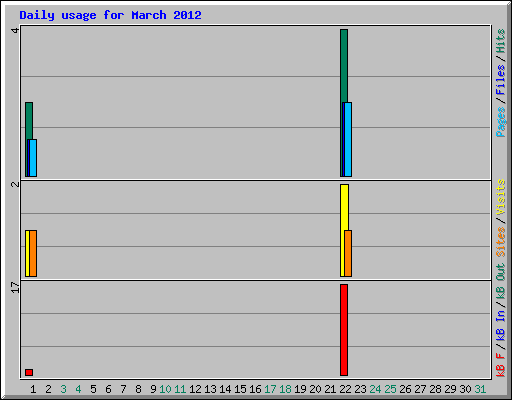
Task: Click day 24 on the x-axis
Action: pyautogui.click(x=375, y=389)
